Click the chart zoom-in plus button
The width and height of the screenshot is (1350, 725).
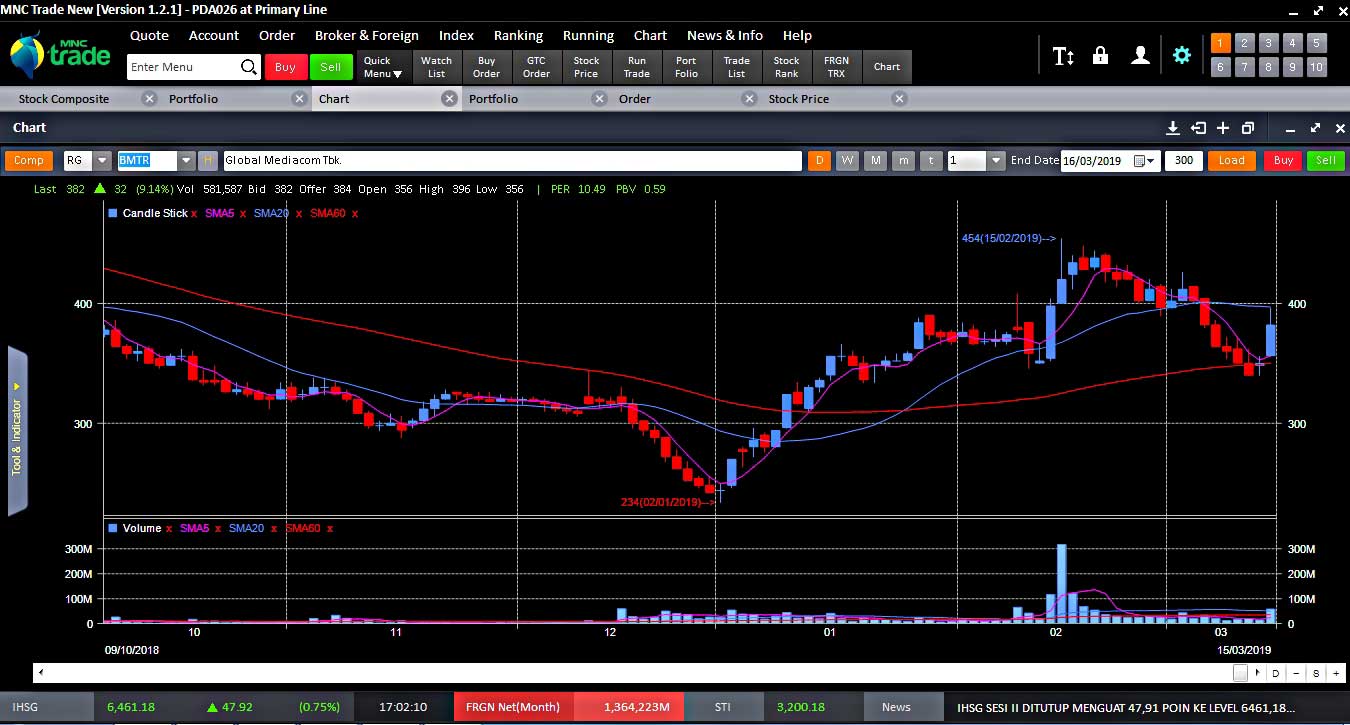1336,673
